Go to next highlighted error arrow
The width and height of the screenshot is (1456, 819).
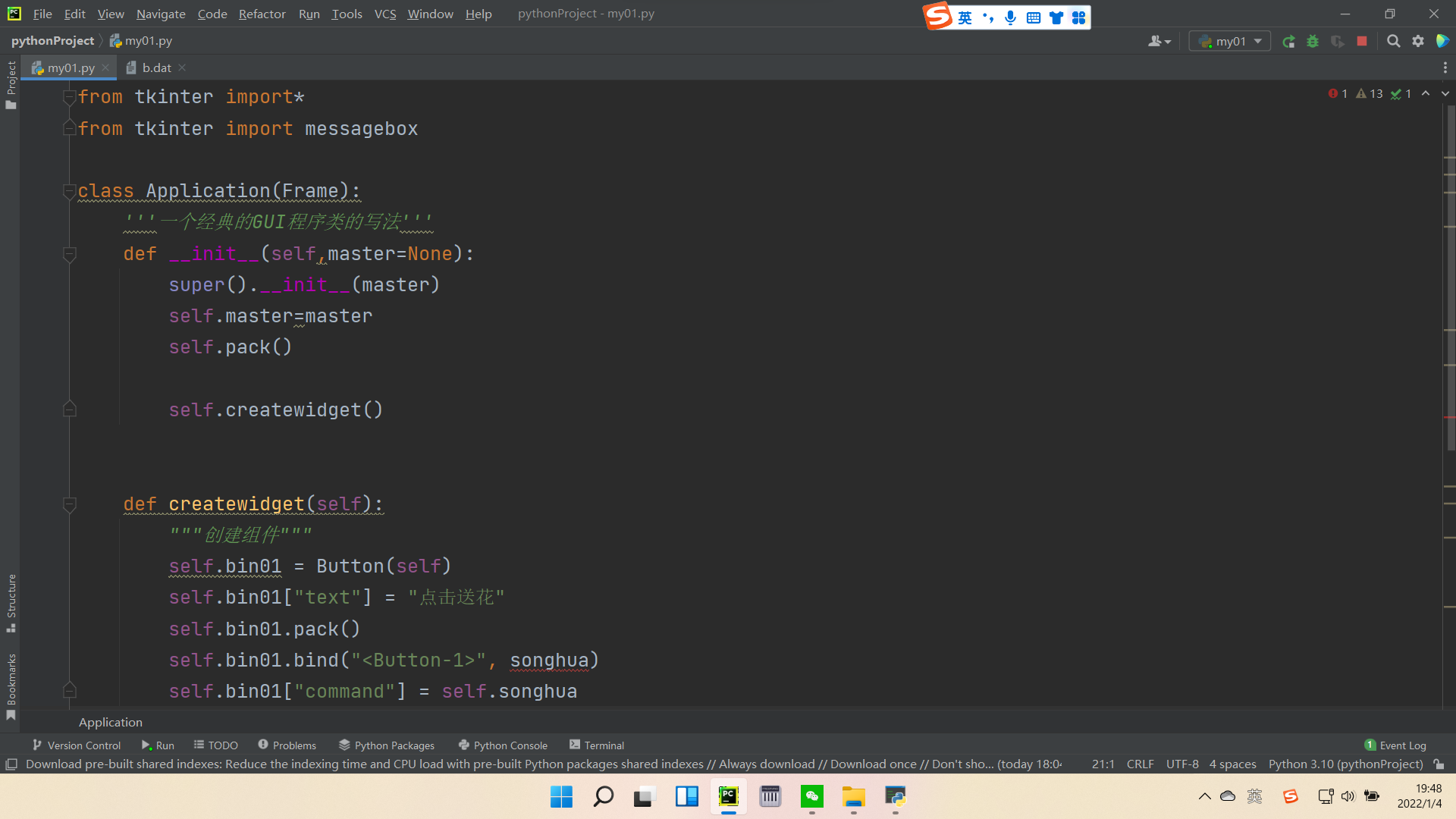tap(1445, 93)
